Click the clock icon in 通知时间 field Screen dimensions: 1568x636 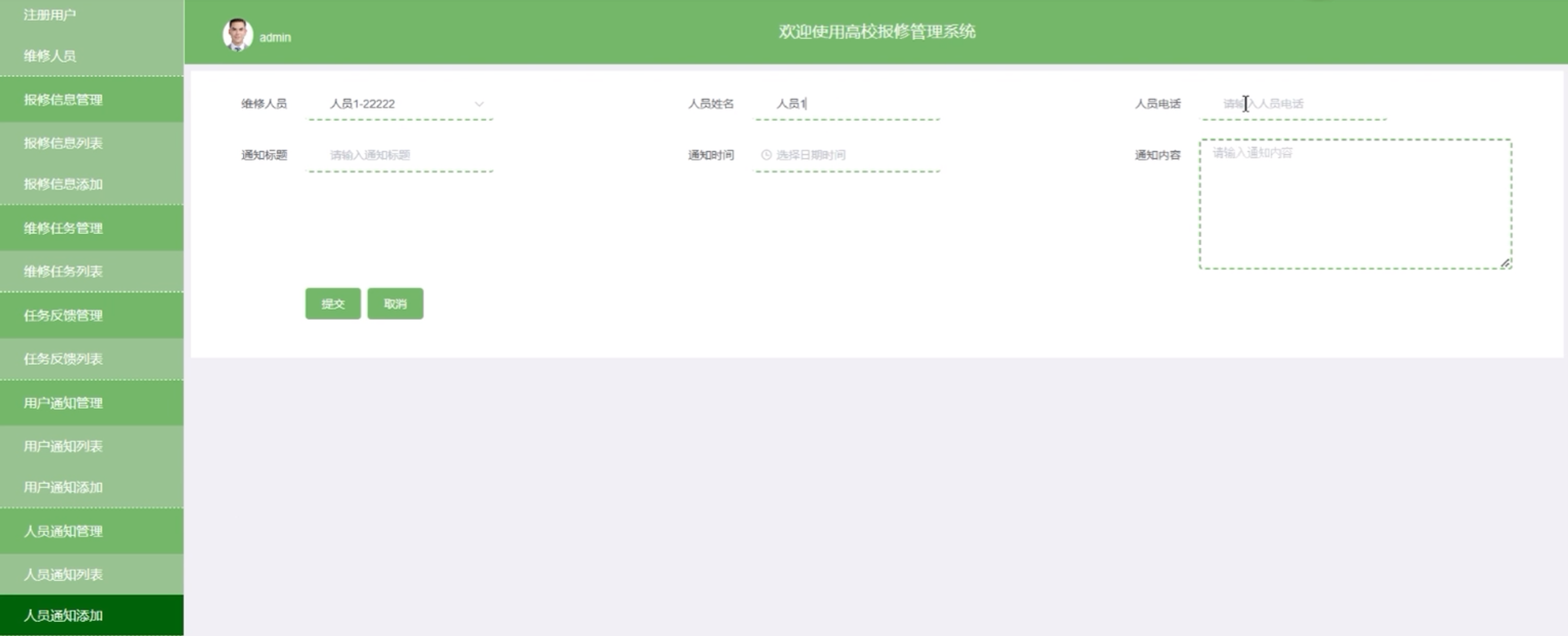(x=766, y=155)
